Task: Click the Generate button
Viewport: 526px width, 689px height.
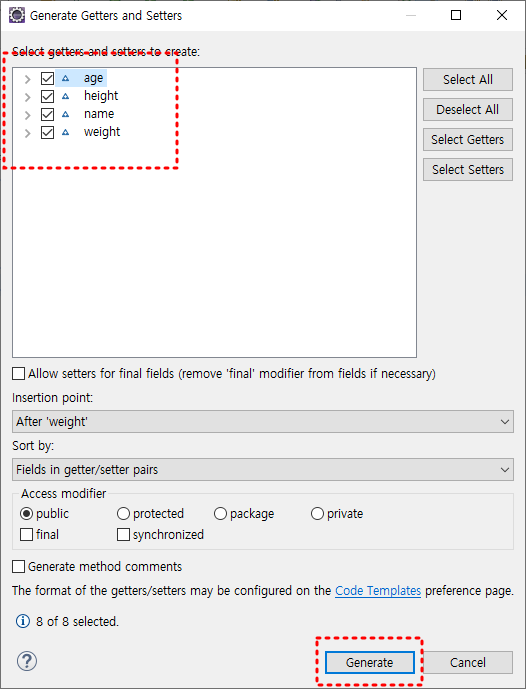Action: pos(370,662)
